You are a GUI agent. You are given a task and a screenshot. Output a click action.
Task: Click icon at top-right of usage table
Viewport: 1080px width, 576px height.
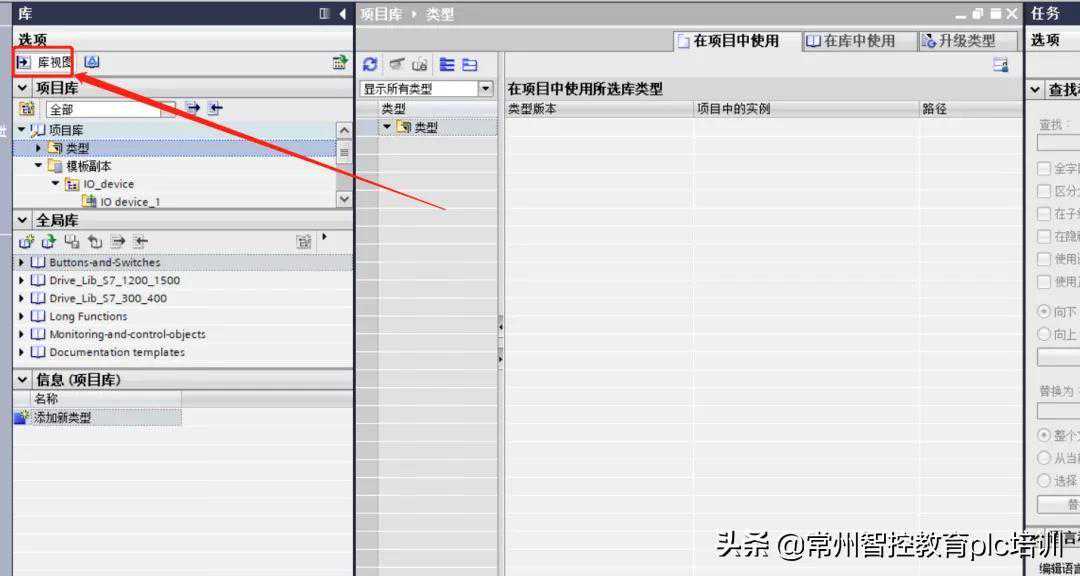1000,65
